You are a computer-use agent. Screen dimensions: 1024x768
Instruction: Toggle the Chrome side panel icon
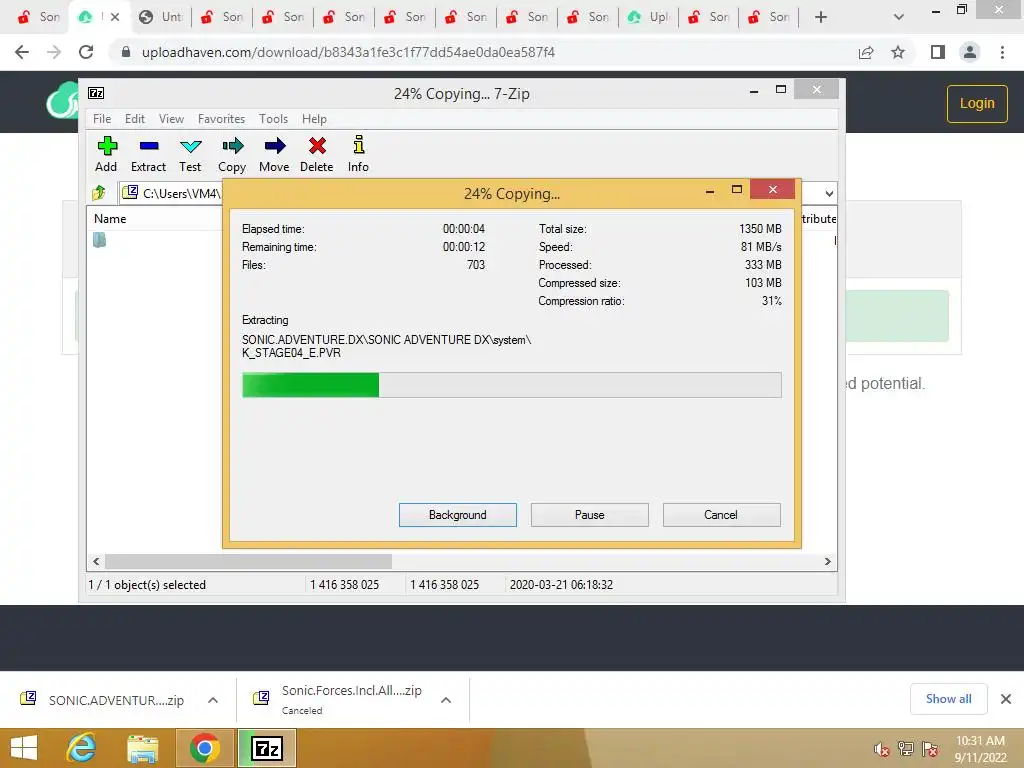tap(938, 52)
